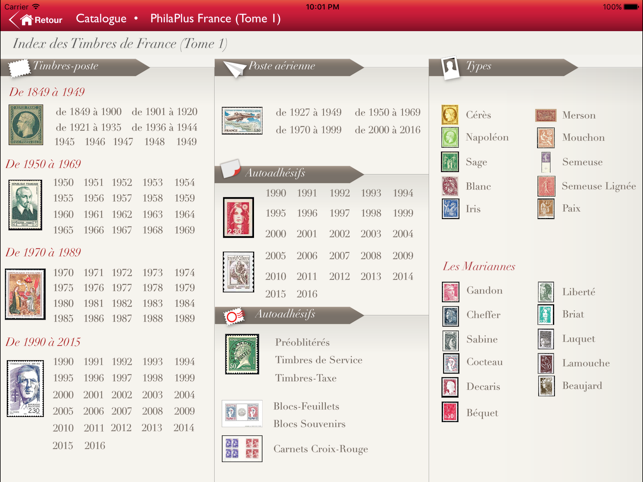Select year 1958 in Timbres-poste
This screenshot has height=482, width=643.
(153, 198)
